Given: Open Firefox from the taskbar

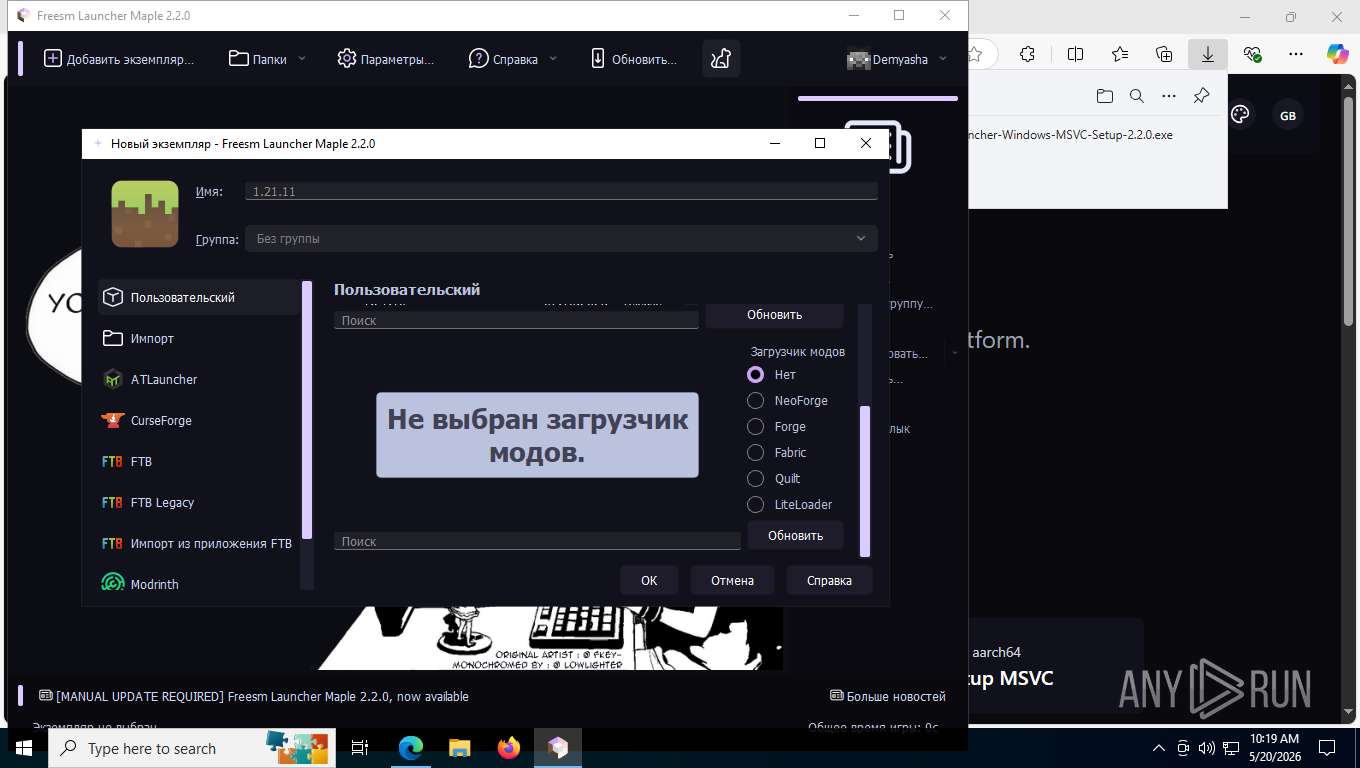Looking at the screenshot, I should (509, 748).
